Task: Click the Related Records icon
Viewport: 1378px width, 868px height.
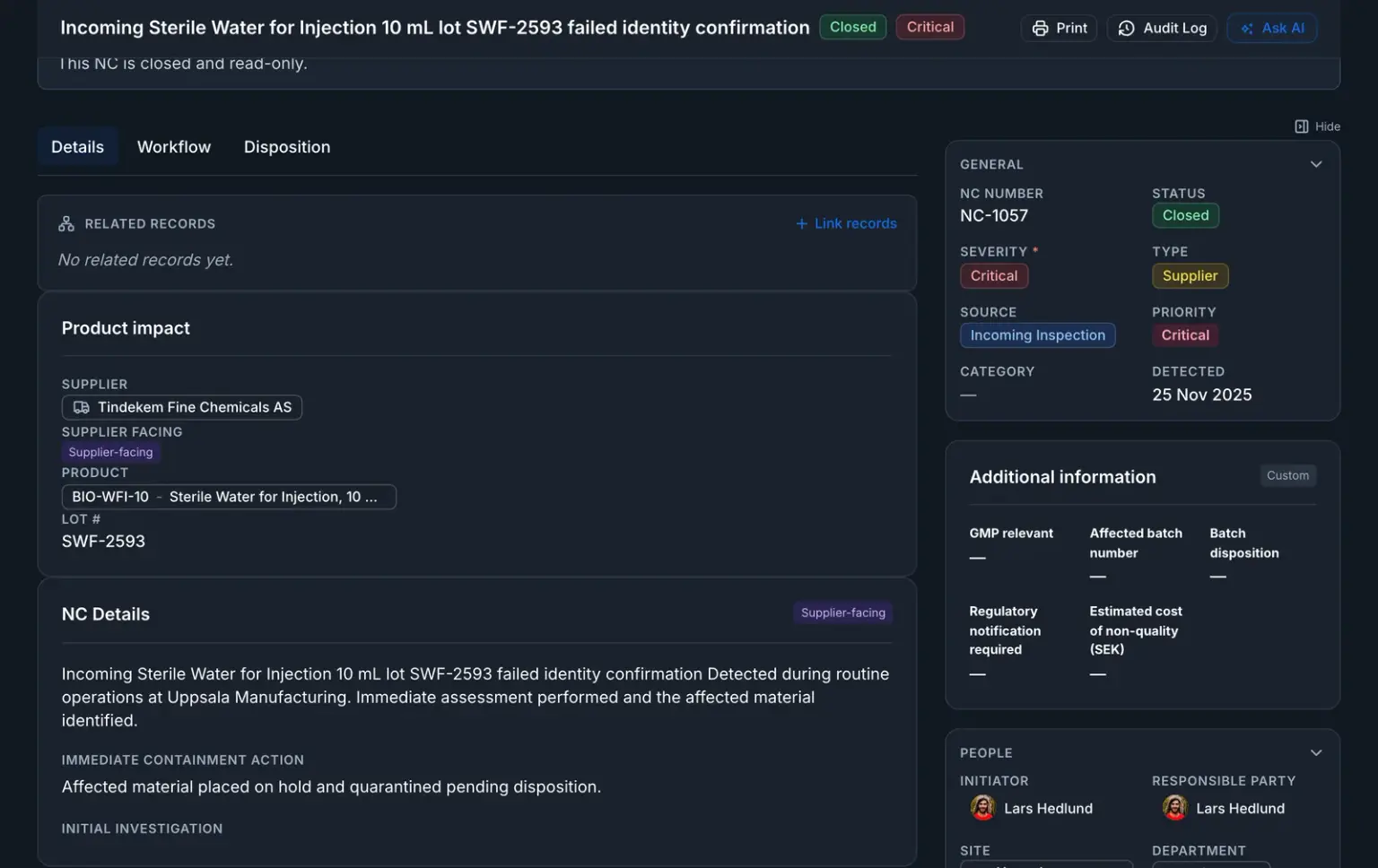Action: 66,224
